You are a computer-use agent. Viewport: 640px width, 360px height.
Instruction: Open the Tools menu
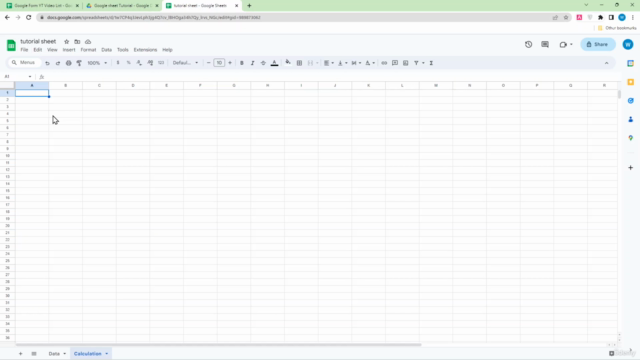point(122,50)
